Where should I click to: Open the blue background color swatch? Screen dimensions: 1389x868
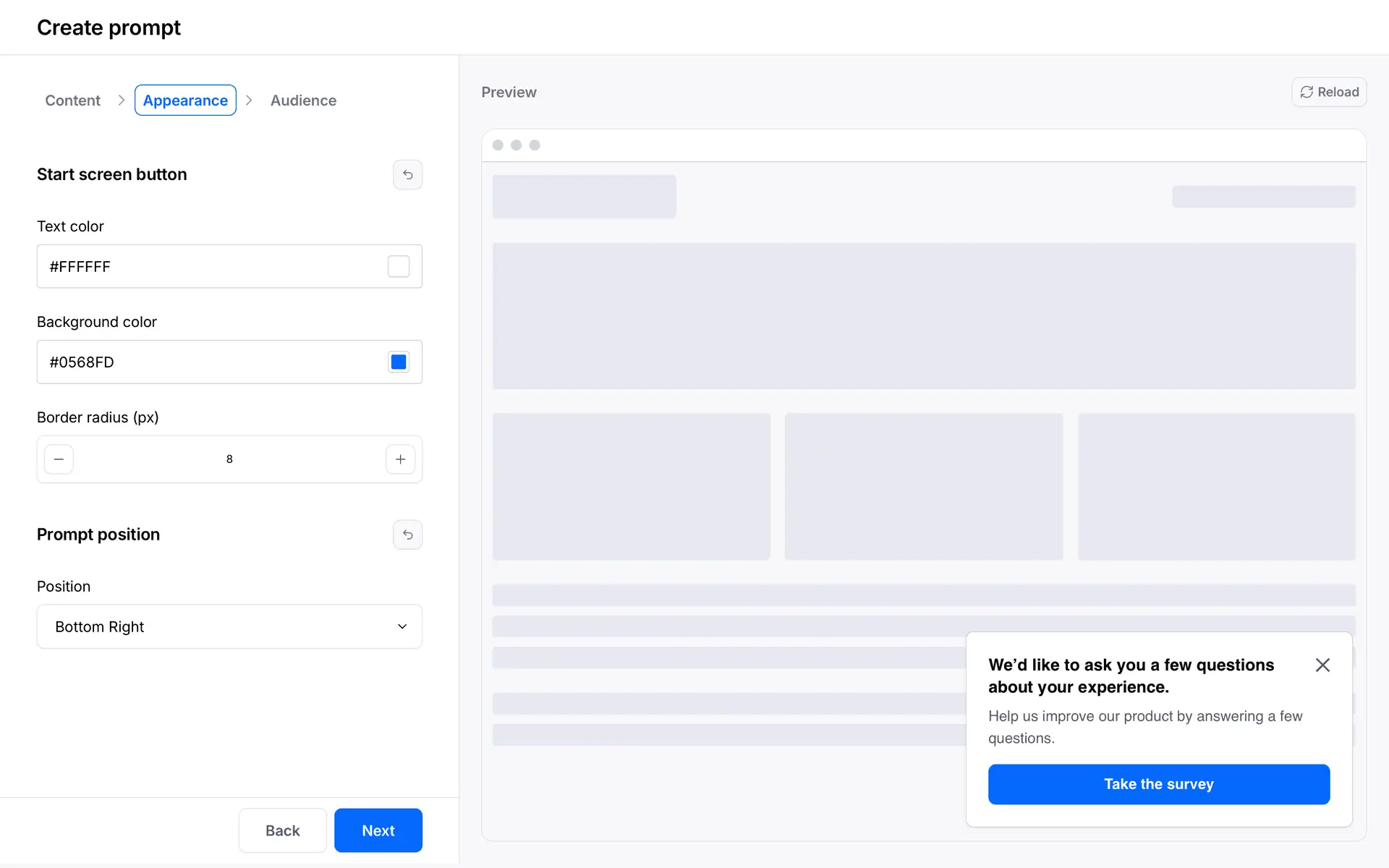click(x=399, y=362)
